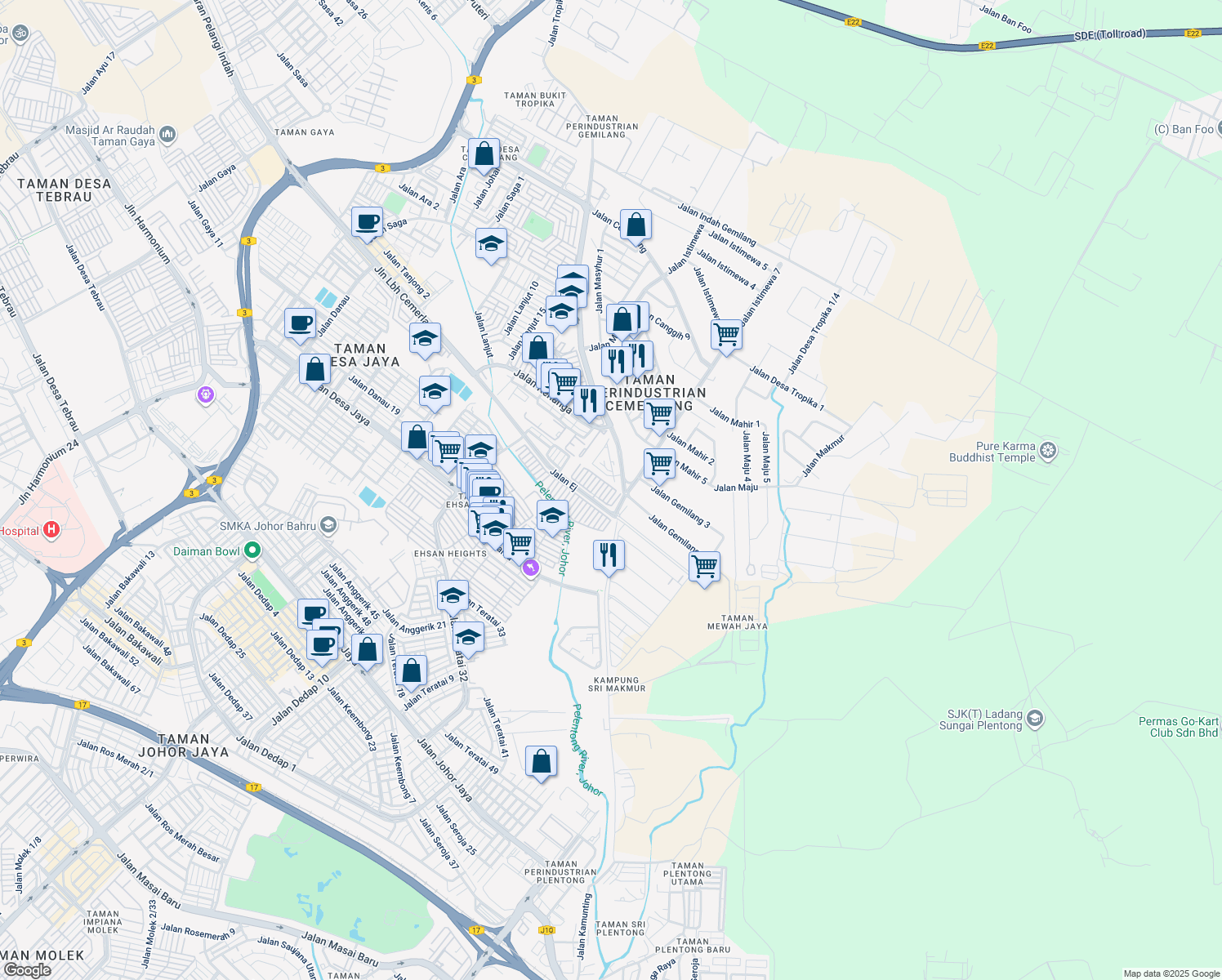This screenshot has width=1222, height=980.
Task: Click the (C) Ban Foo place label
Action: [1184, 129]
